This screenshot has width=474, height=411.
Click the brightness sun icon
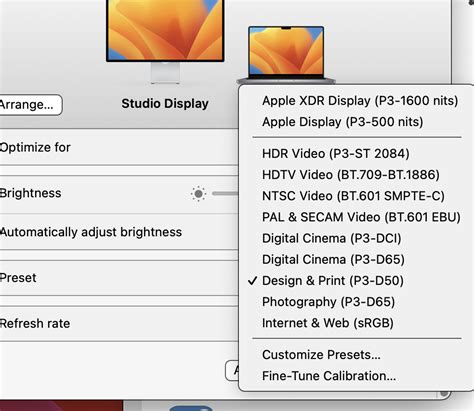[198, 193]
